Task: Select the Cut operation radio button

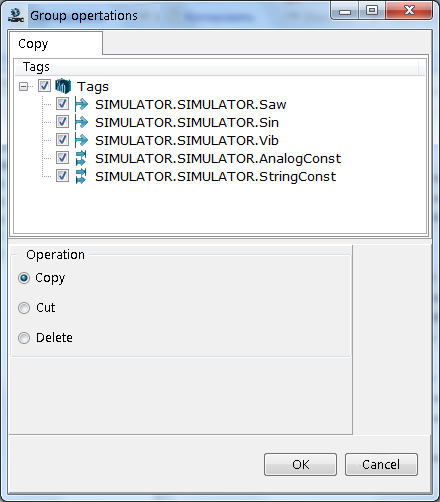Action: pos(24,308)
